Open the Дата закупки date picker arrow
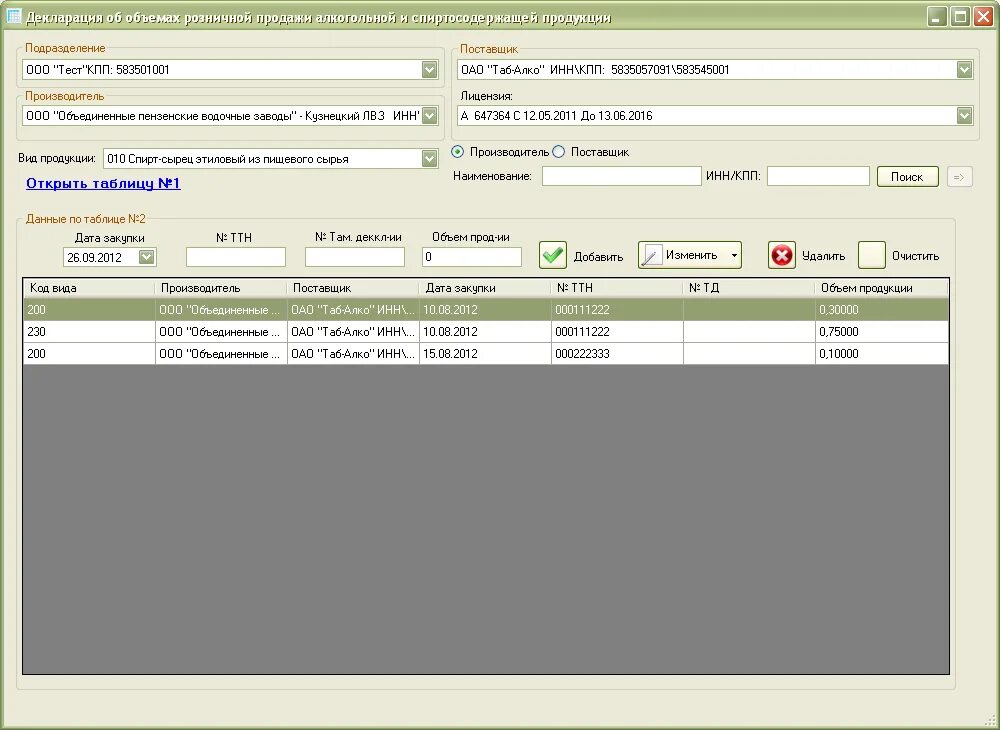 pyautogui.click(x=146, y=257)
